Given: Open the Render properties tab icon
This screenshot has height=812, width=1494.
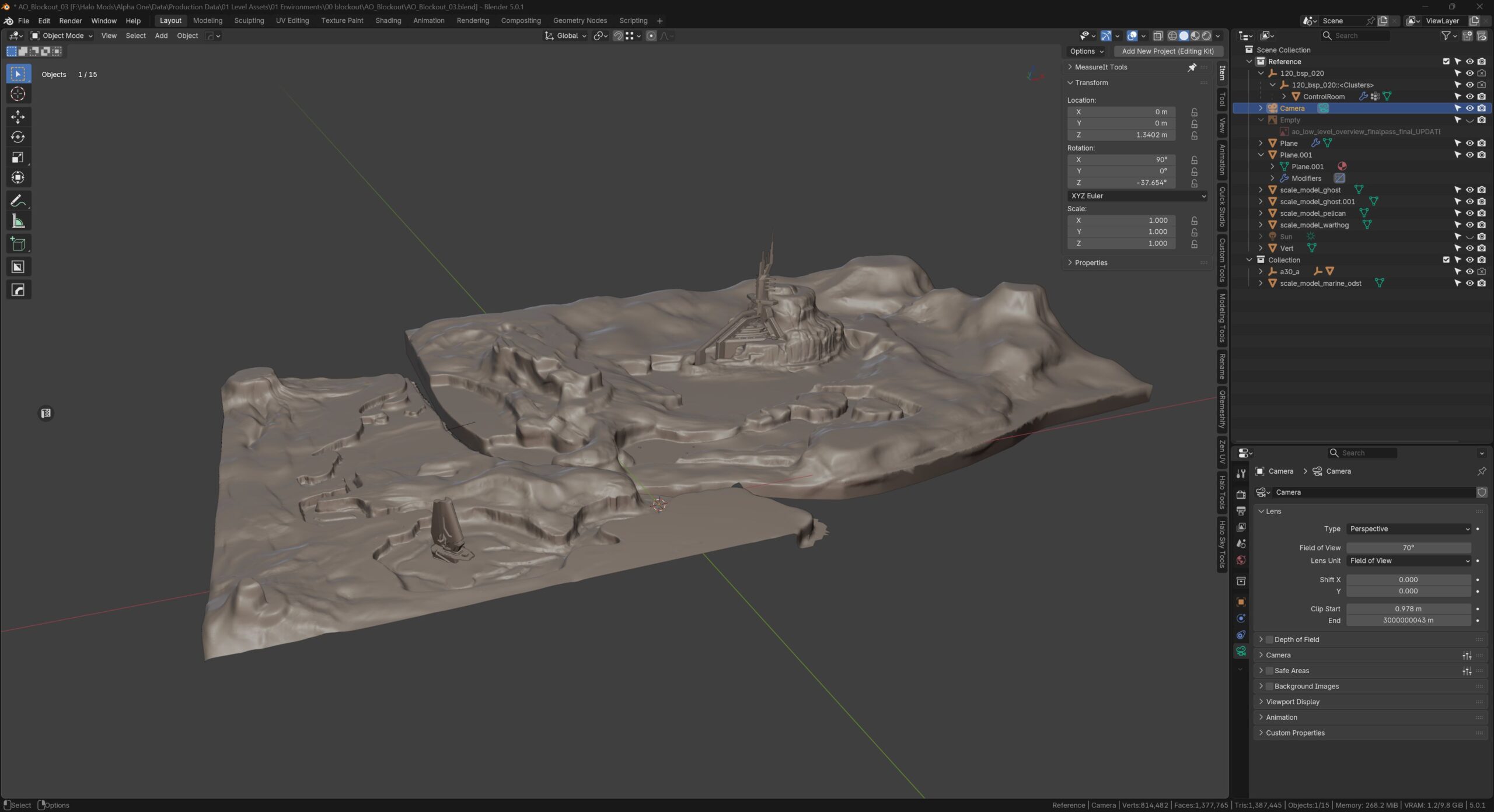Looking at the screenshot, I should (1241, 495).
